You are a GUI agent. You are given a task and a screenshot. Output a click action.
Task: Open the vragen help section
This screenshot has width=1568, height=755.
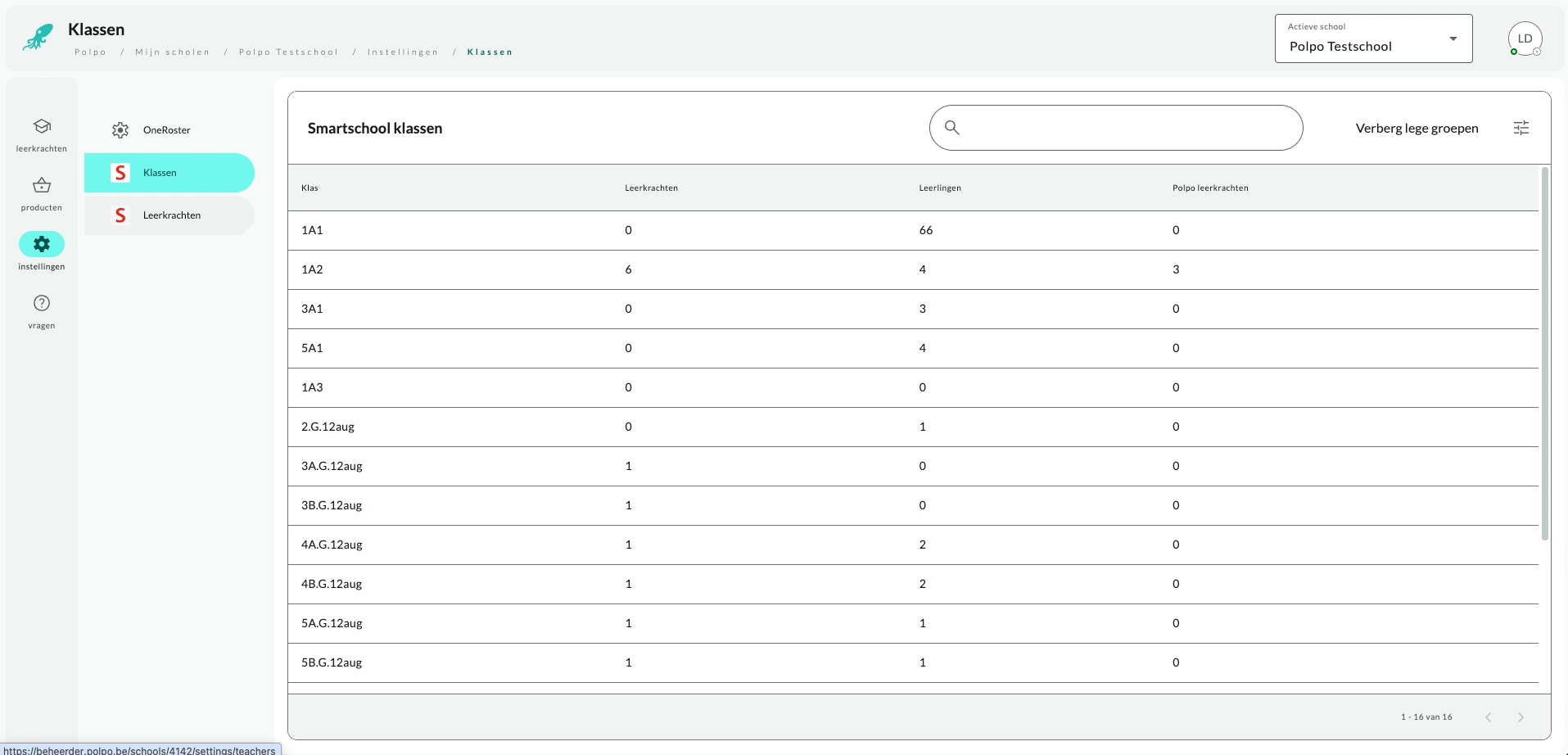pos(42,311)
